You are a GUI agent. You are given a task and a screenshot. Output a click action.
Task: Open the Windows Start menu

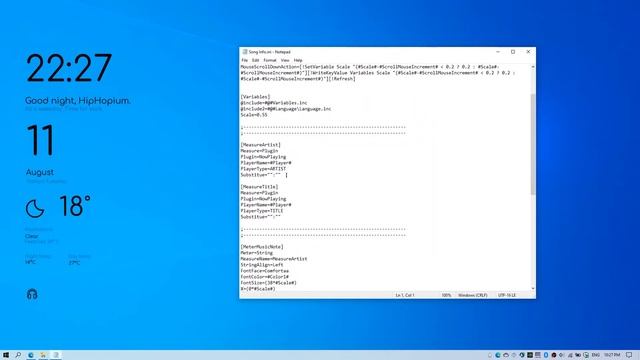click(6, 355)
